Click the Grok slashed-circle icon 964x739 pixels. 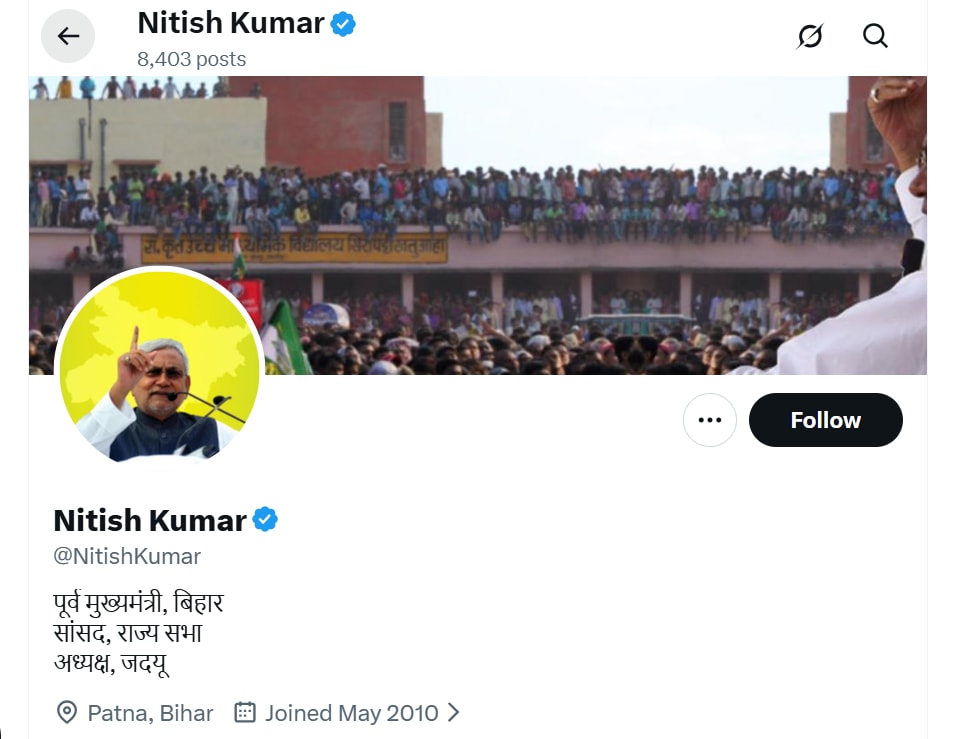[x=810, y=36]
